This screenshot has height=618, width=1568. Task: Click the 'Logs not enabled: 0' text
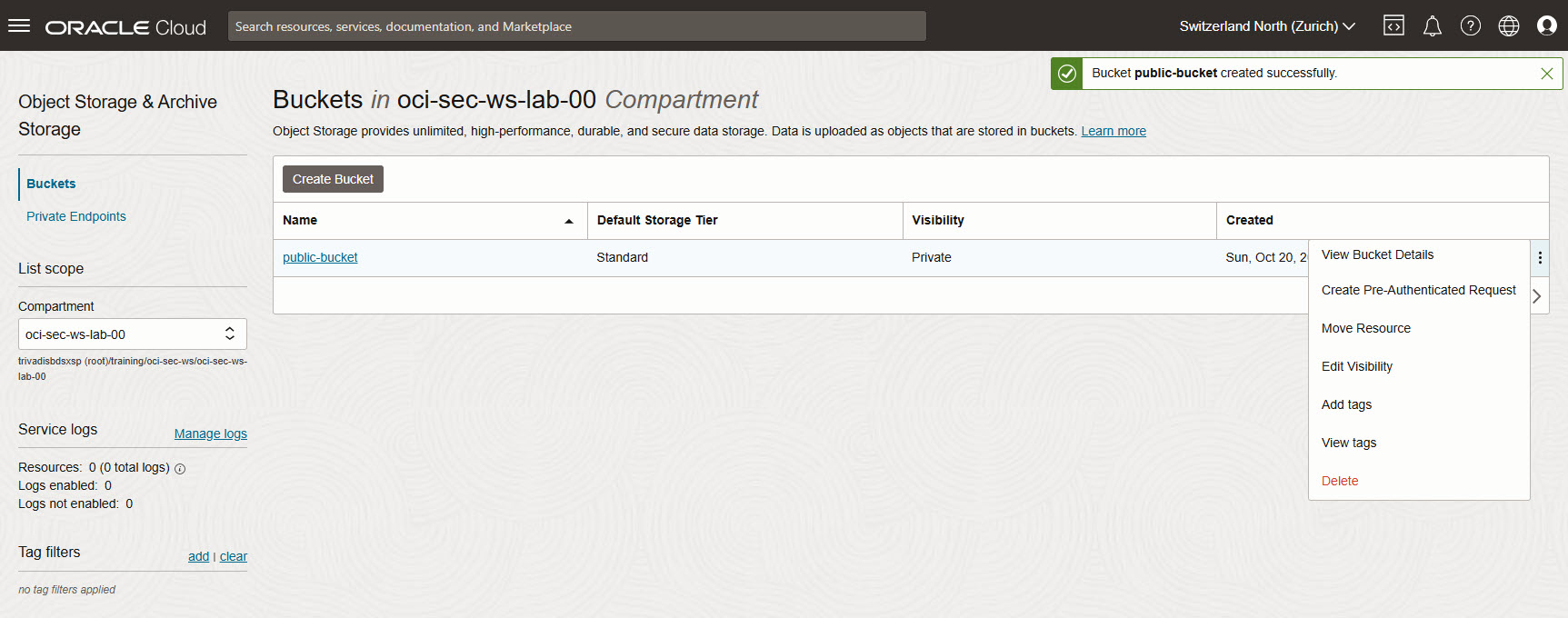75,503
